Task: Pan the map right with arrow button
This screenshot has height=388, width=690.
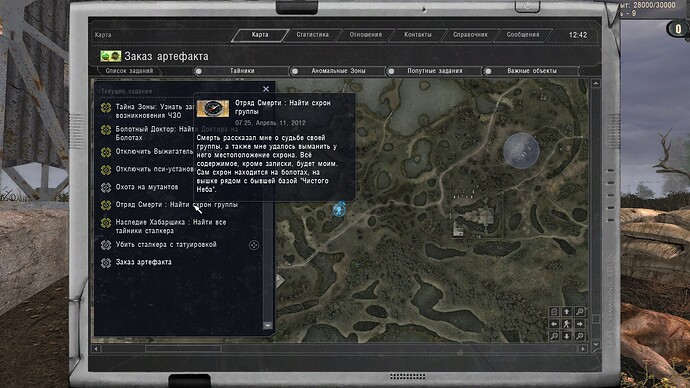Action: click(580, 324)
